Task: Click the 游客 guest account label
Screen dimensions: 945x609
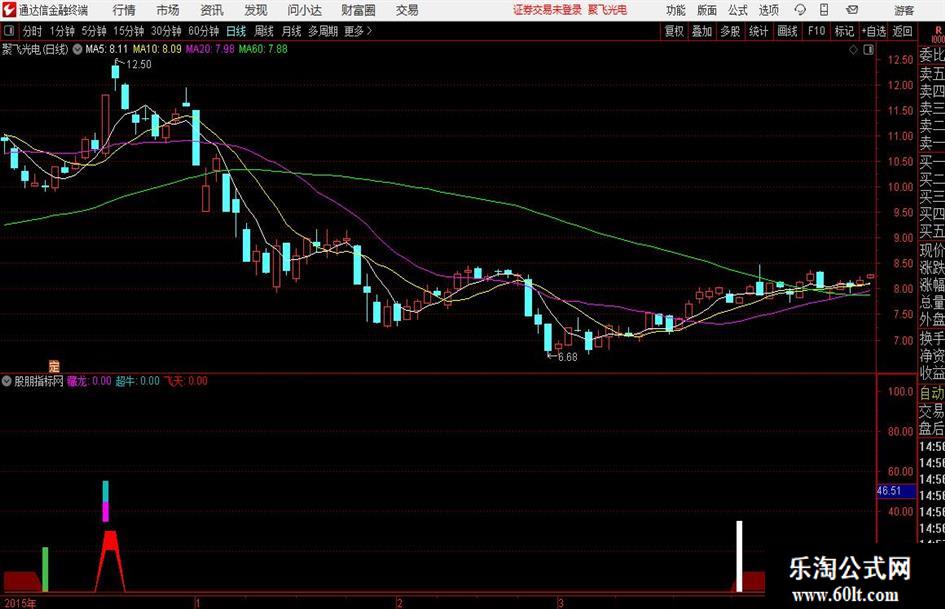Action: coord(904,10)
